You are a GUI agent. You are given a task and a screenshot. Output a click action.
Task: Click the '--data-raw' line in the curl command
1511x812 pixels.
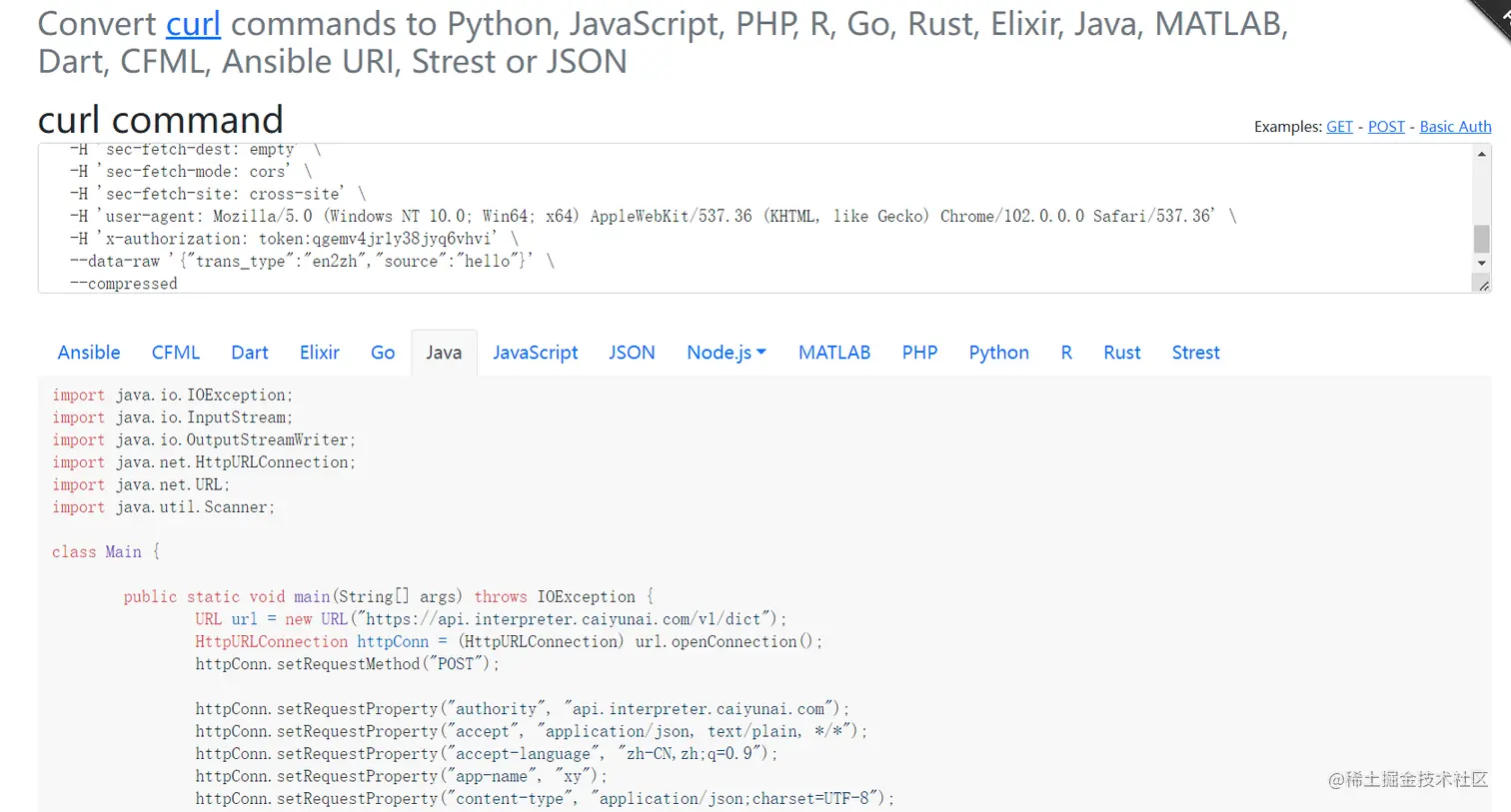(x=312, y=261)
